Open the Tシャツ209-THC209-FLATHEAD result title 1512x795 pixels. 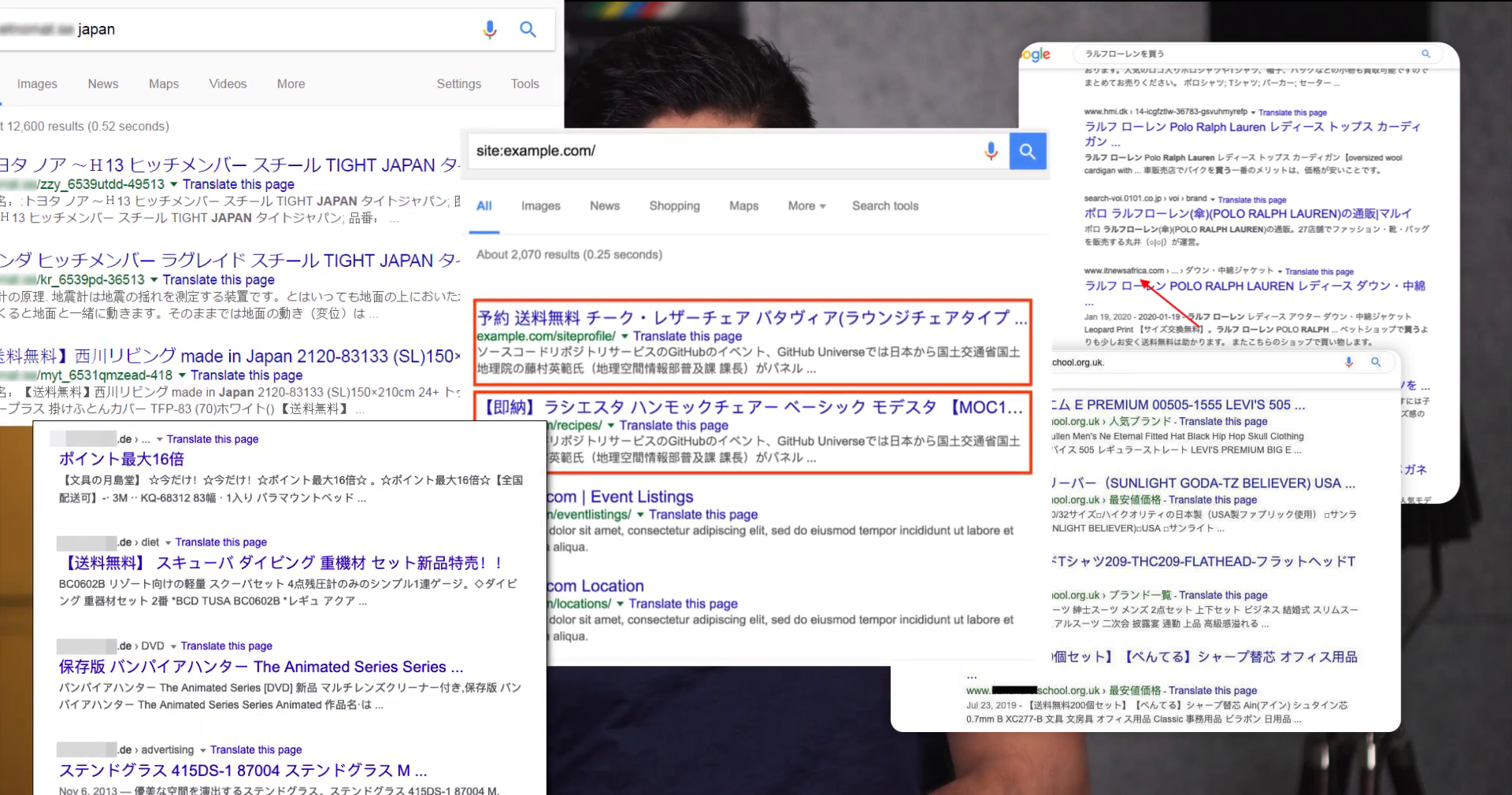coord(1204,561)
